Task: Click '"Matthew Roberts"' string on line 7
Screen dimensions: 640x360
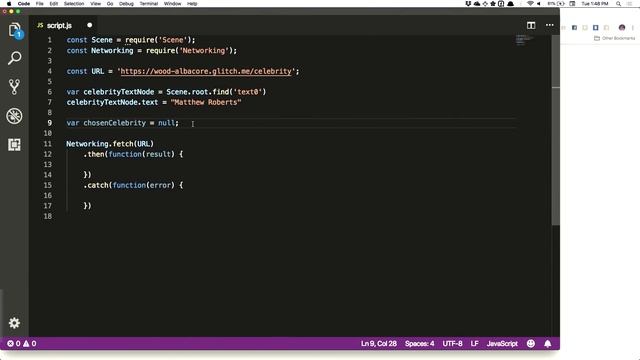Action: [206, 102]
